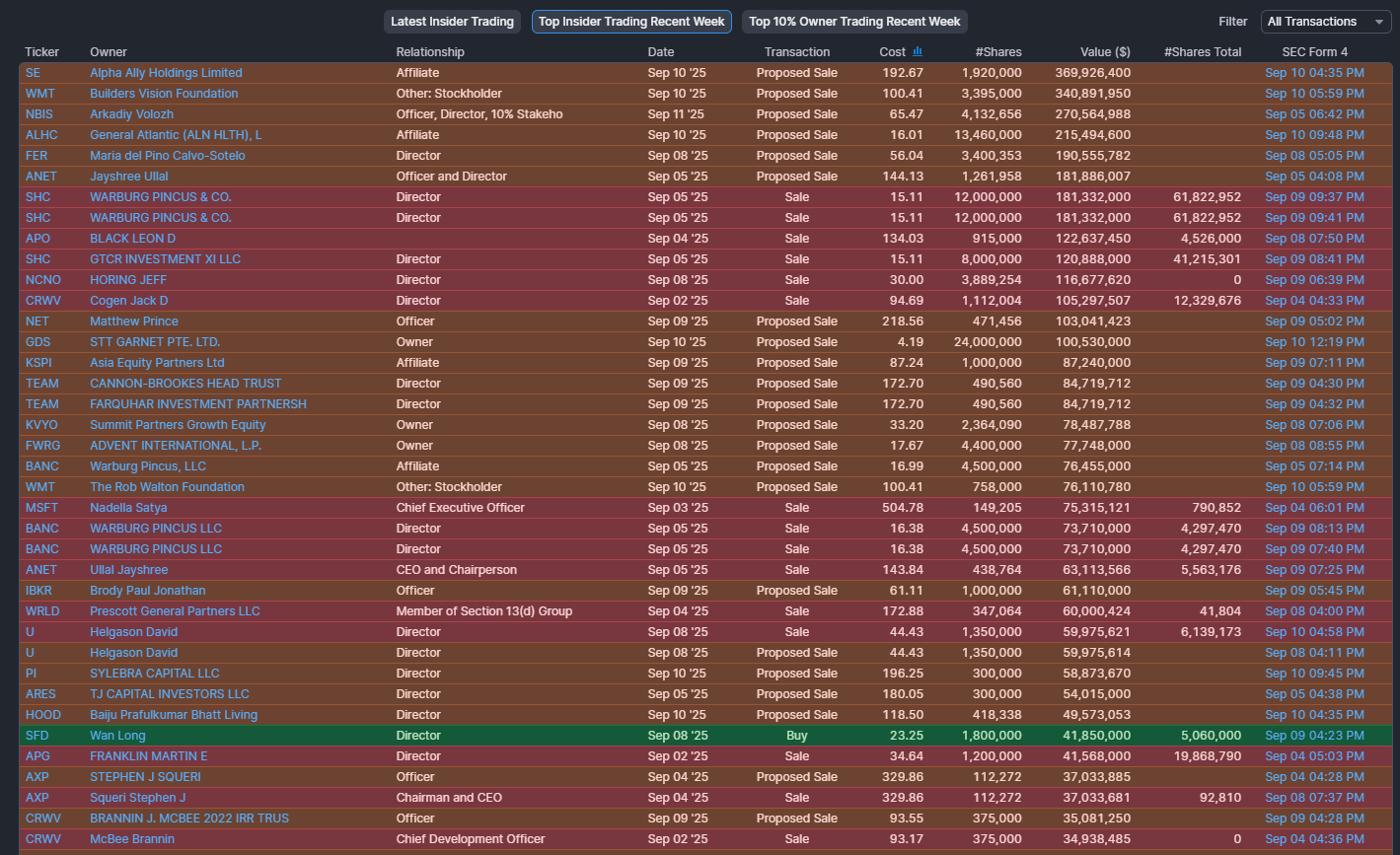This screenshot has width=1400, height=855.
Task: Open owner STT GARNET PTE. LTD.
Action: pyautogui.click(x=155, y=342)
